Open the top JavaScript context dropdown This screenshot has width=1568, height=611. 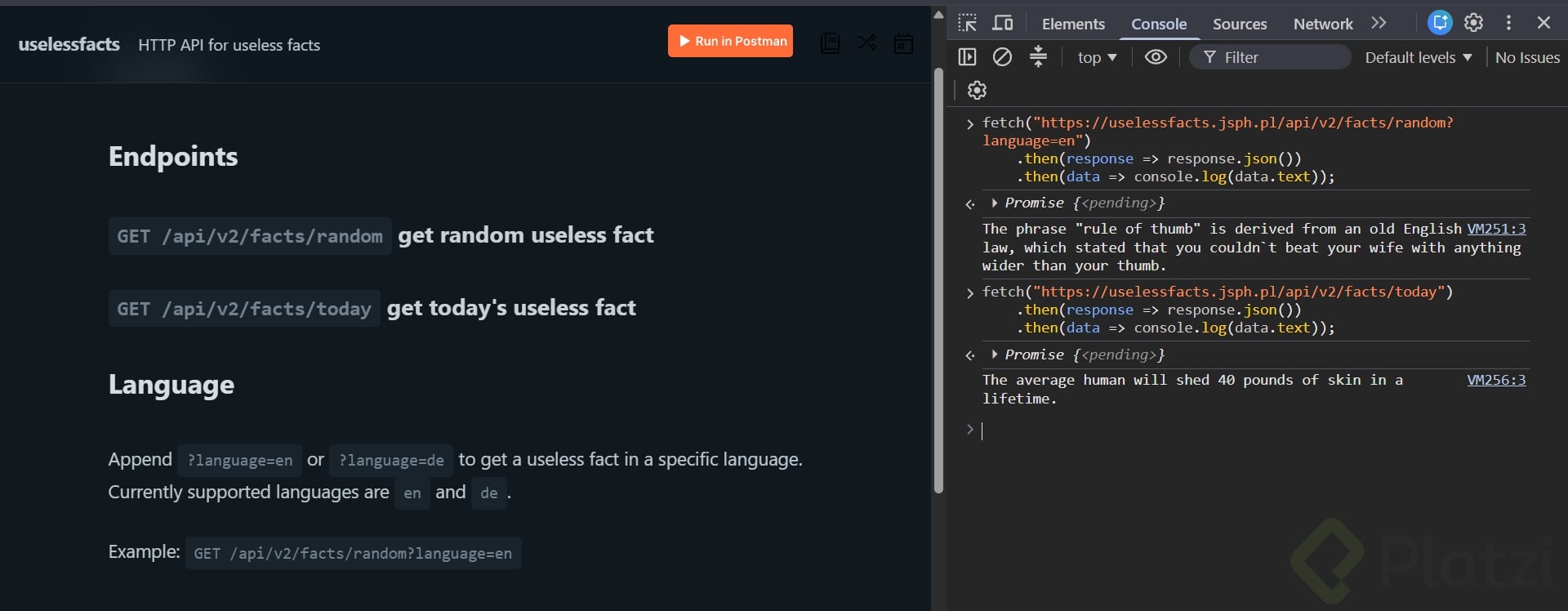point(1097,57)
